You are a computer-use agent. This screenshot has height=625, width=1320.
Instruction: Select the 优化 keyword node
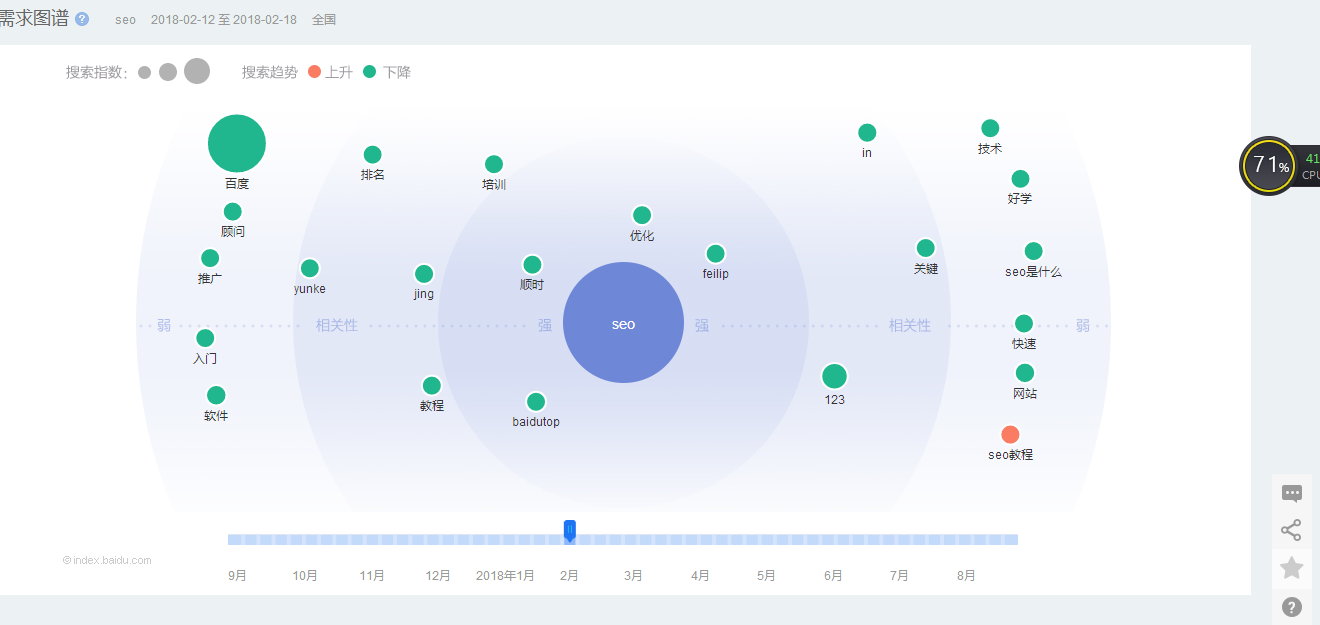[642, 215]
